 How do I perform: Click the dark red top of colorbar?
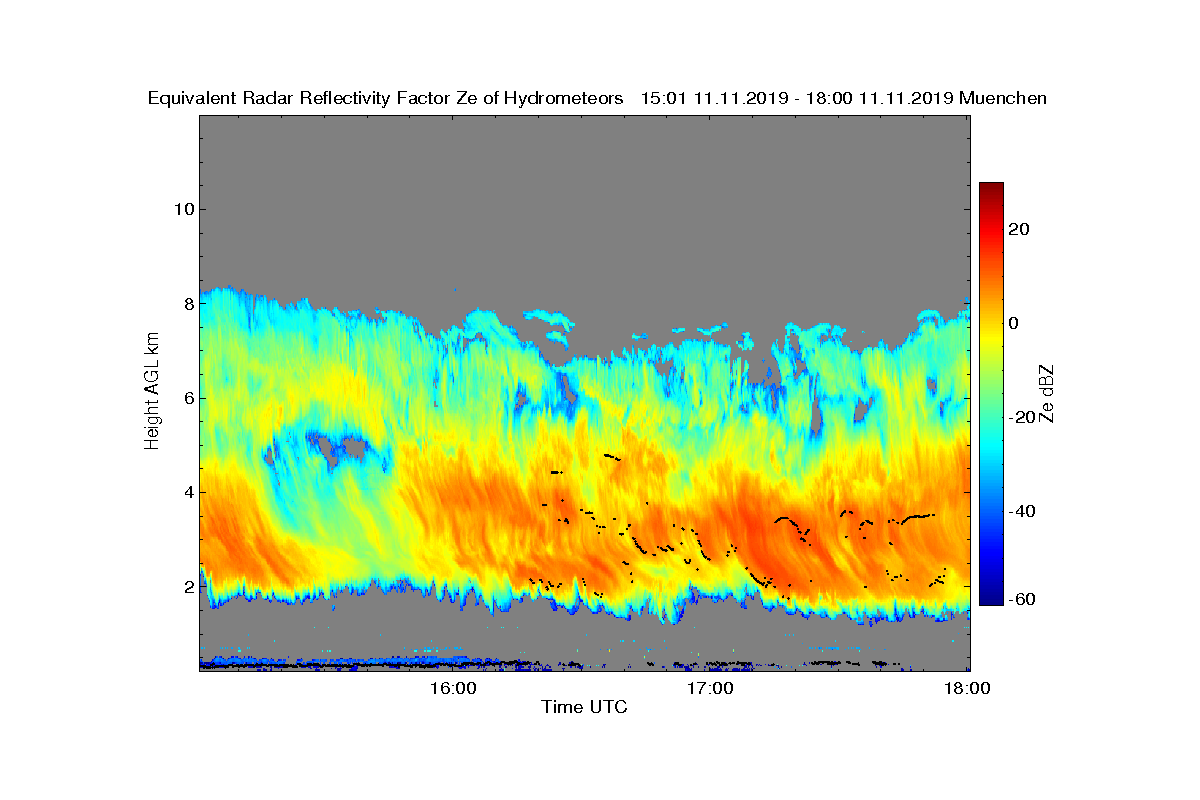[991, 187]
